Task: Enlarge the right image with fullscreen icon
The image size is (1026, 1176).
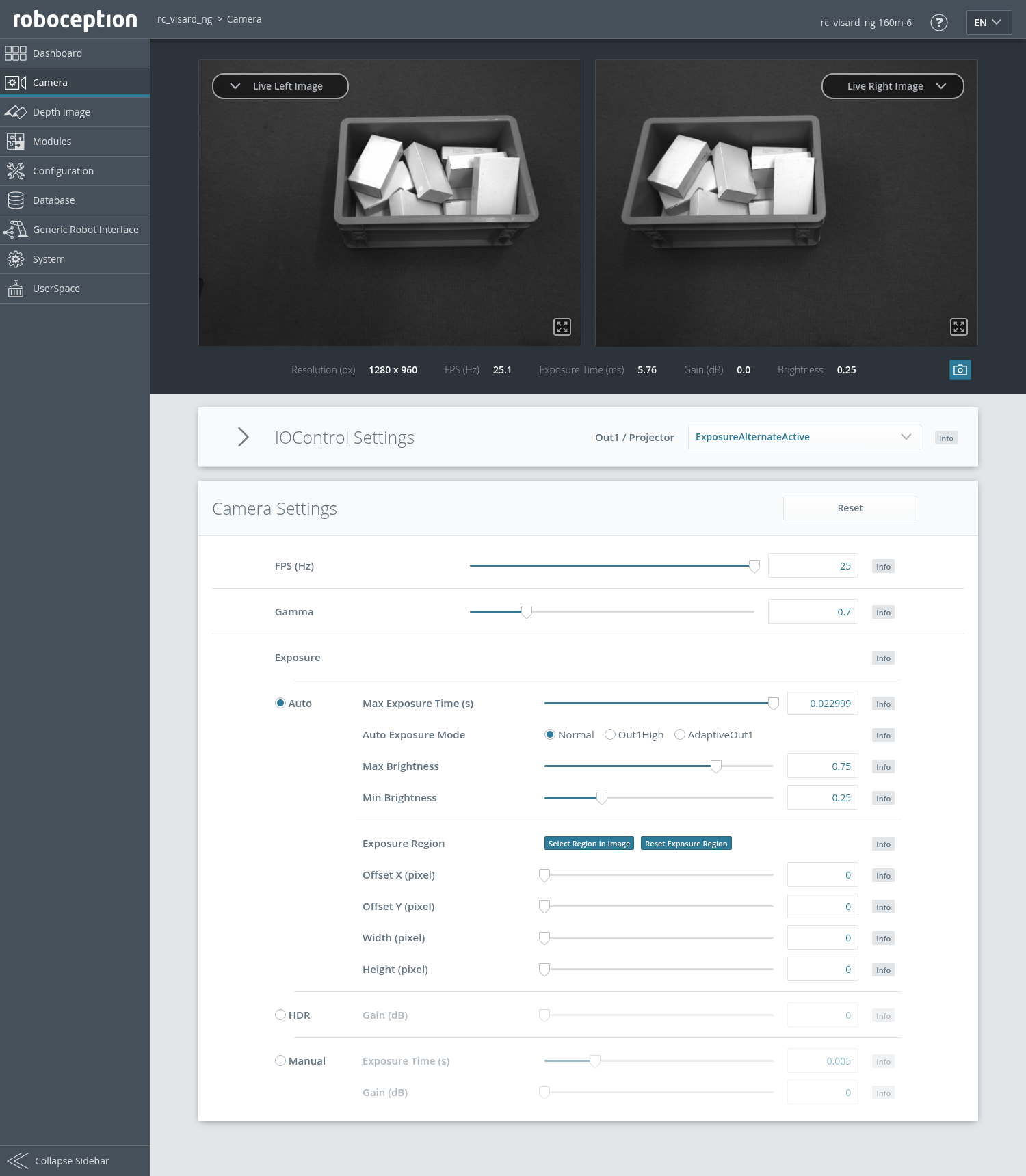Action: (x=958, y=327)
